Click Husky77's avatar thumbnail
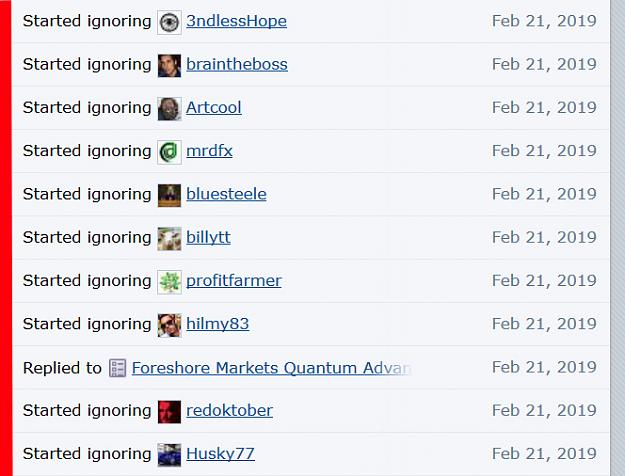625x476 pixels. (169, 455)
